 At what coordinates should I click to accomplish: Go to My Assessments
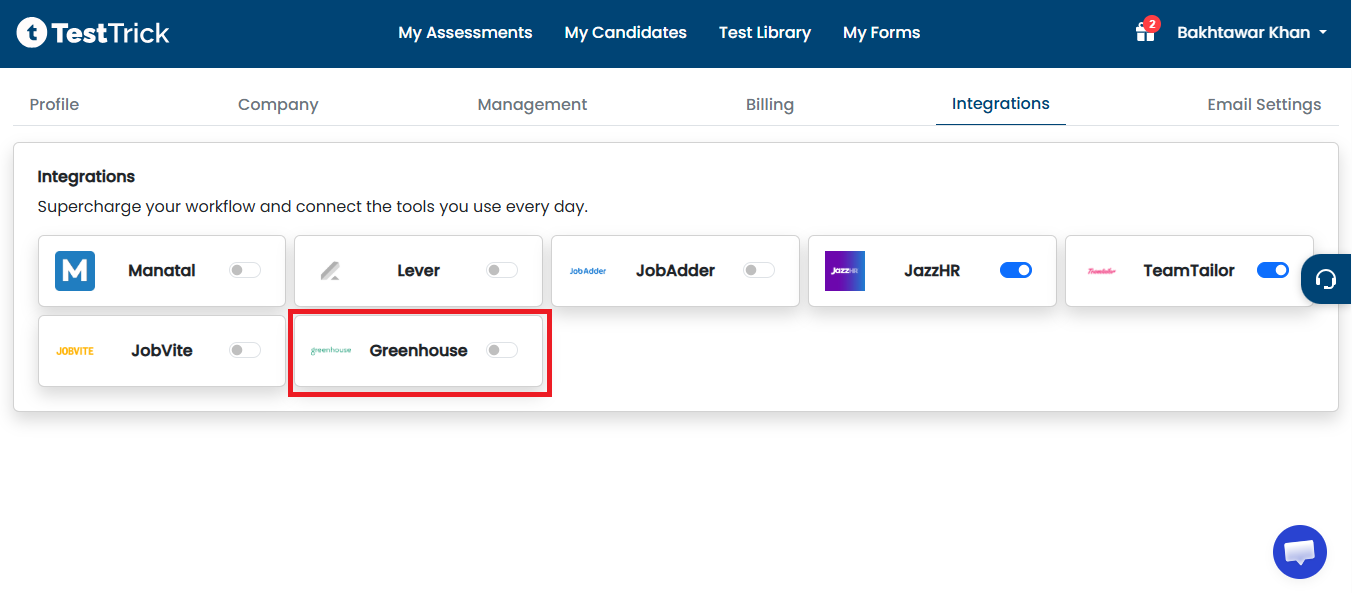click(465, 33)
